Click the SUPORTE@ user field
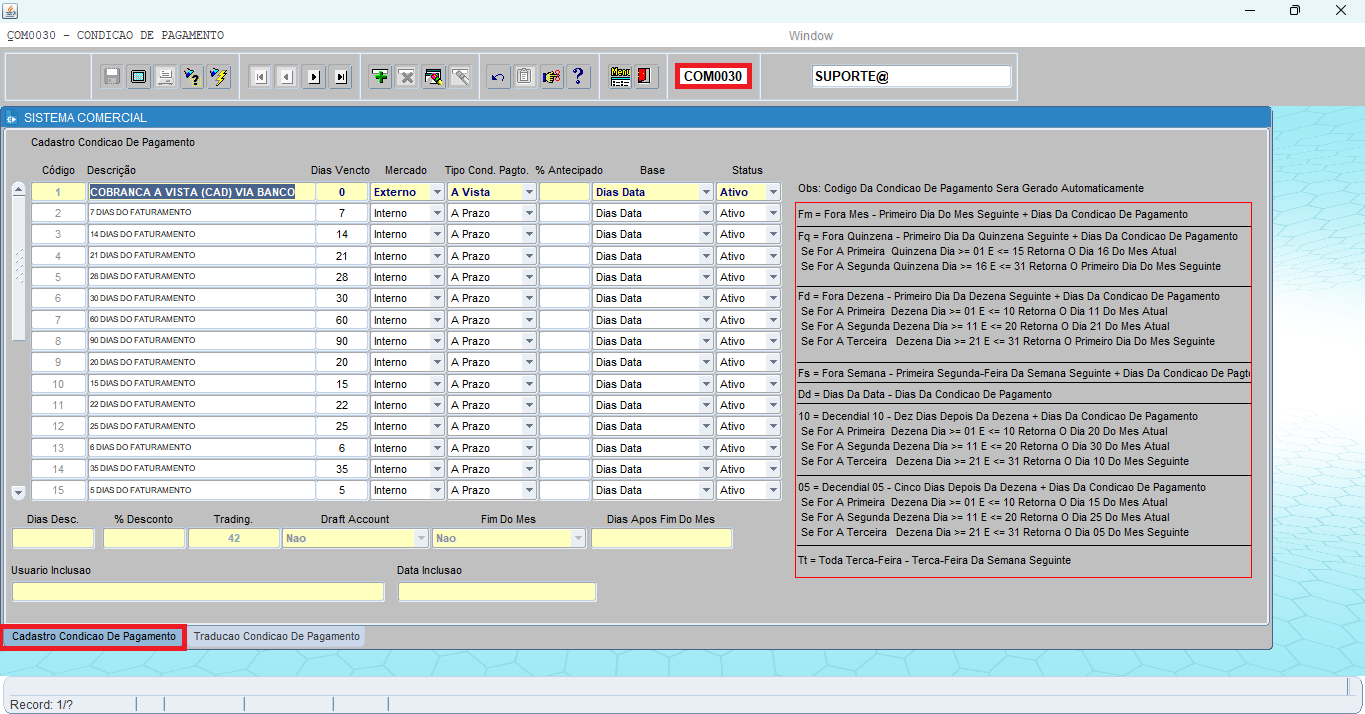This screenshot has height=714, width=1365. click(911, 76)
